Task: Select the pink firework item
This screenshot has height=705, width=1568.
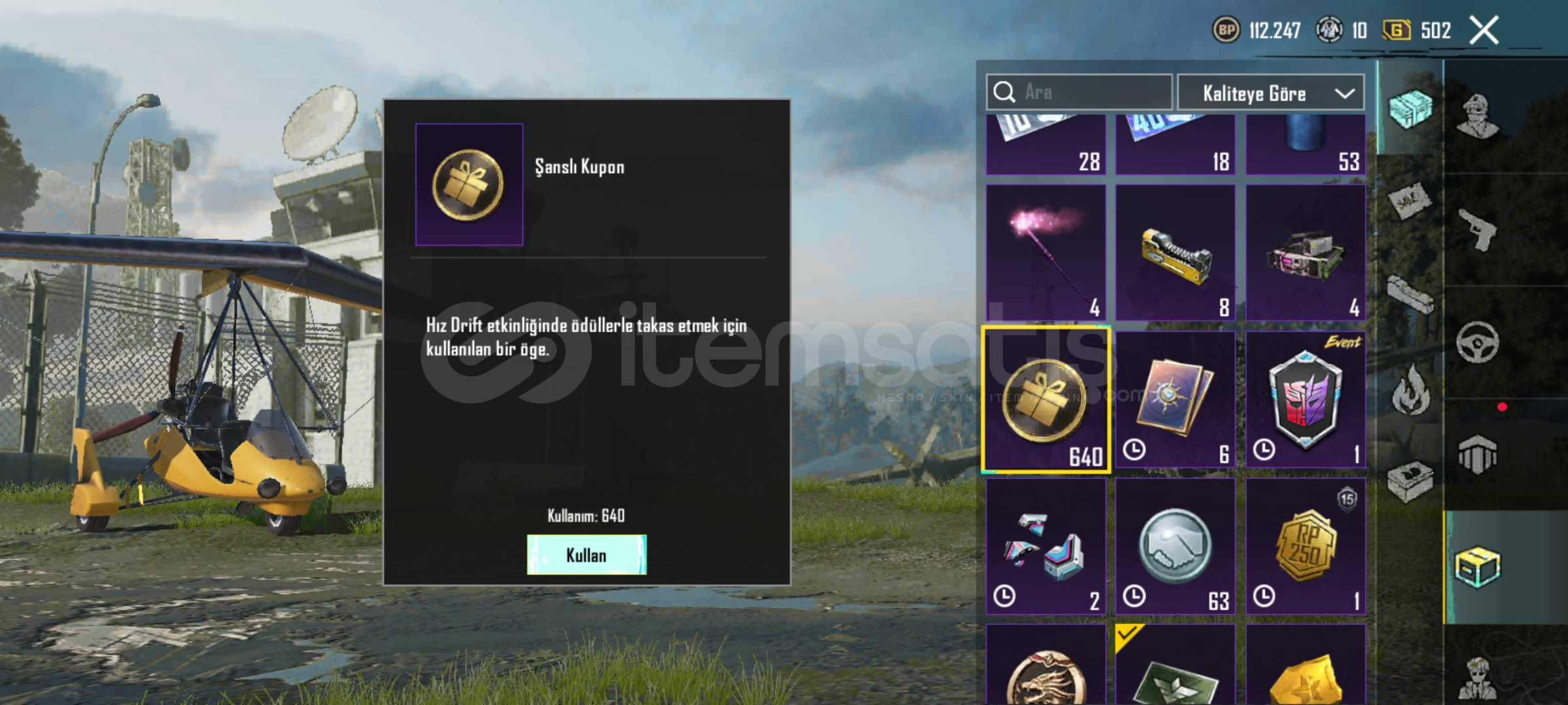Action: (1046, 253)
